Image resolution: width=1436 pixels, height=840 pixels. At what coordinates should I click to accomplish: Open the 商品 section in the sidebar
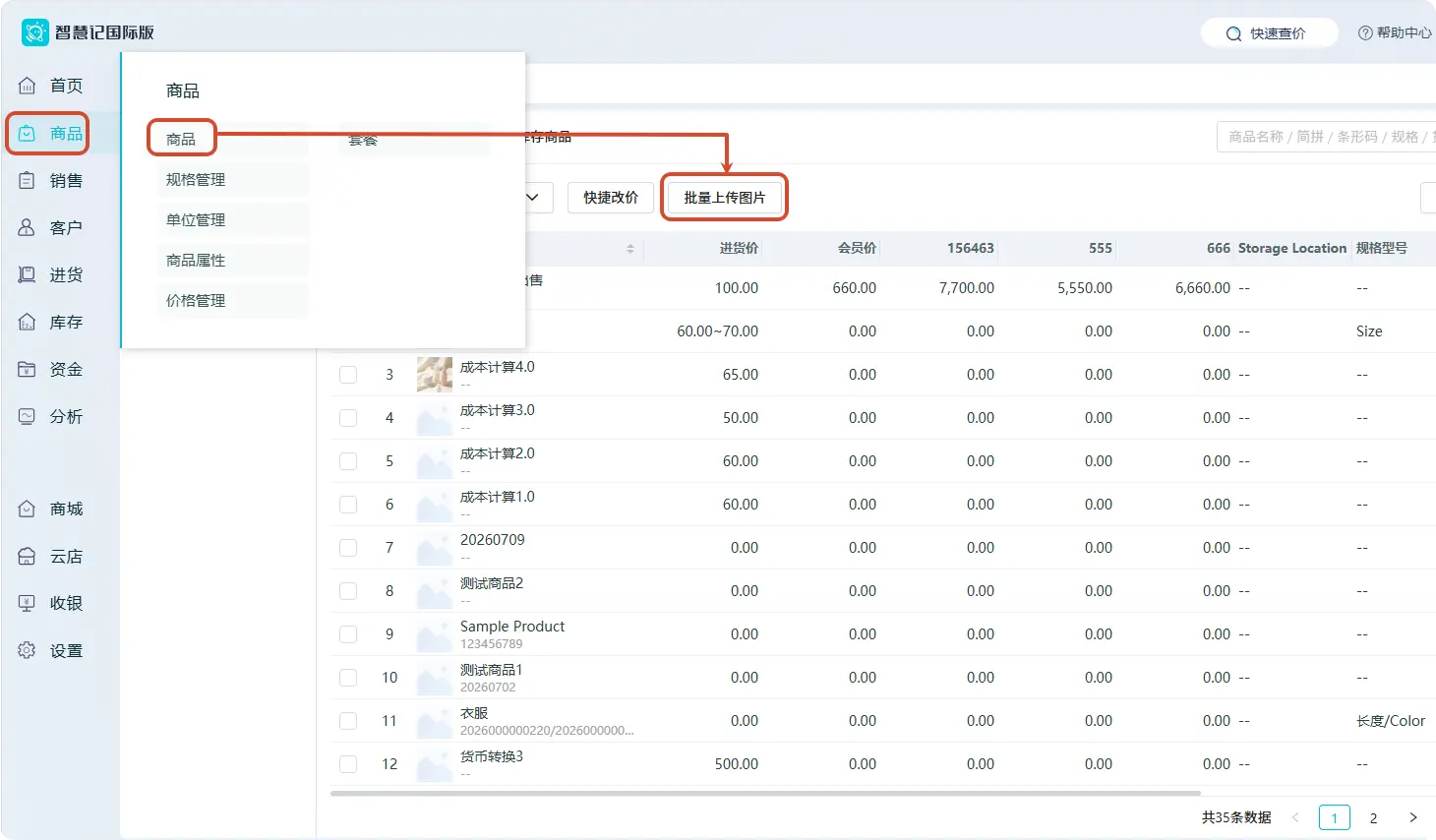(47, 133)
